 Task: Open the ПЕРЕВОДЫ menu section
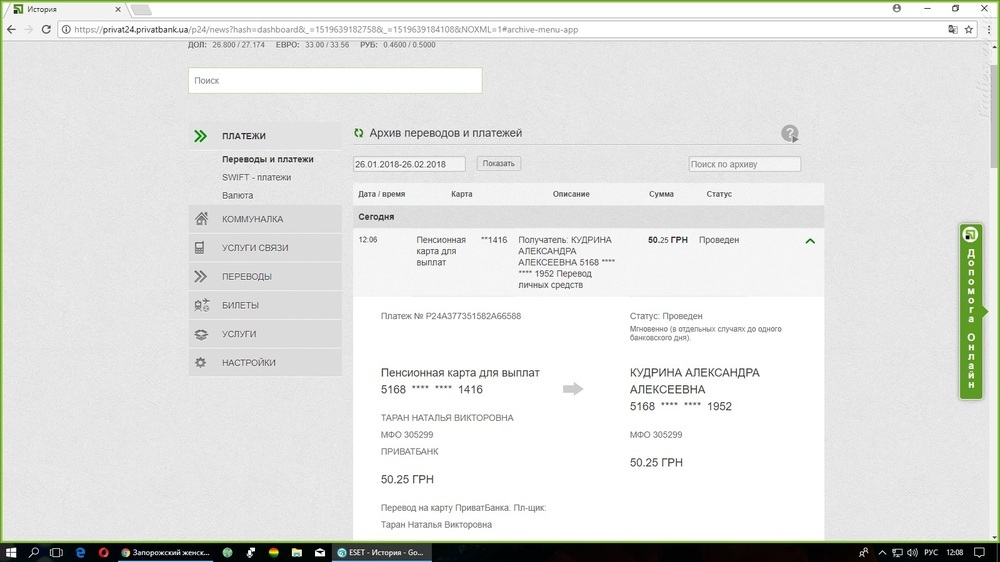tap(265, 276)
